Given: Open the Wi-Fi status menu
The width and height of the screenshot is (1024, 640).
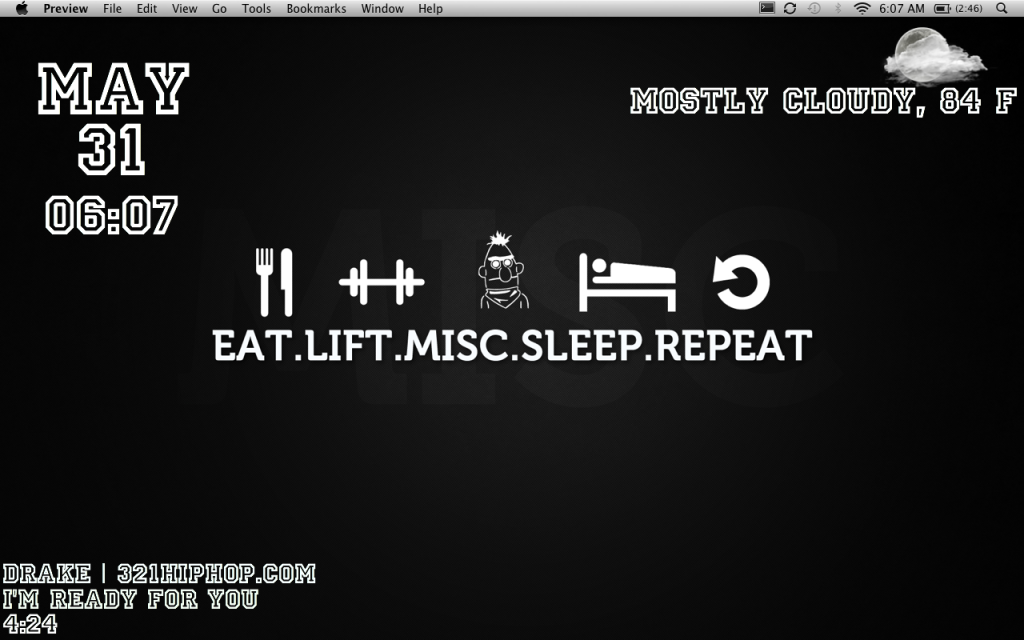Looking at the screenshot, I should (x=862, y=8).
